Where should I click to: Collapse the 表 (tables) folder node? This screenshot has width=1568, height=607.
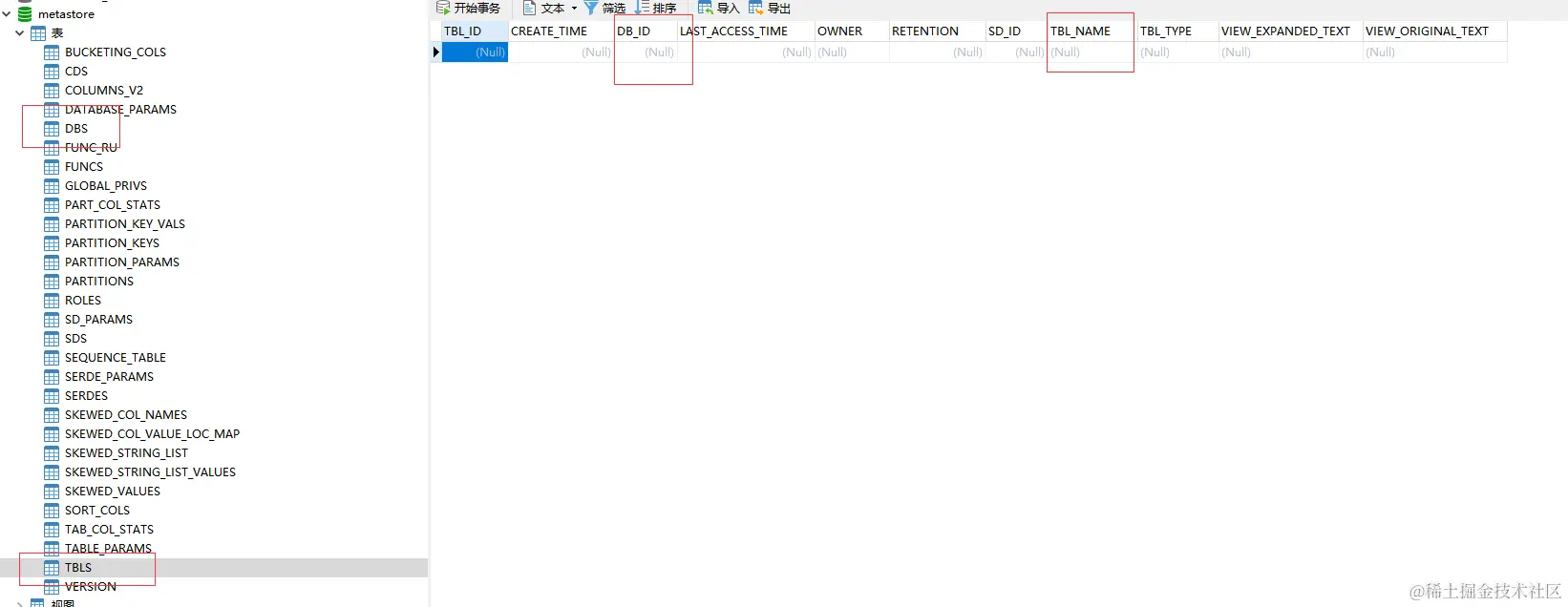click(x=20, y=33)
